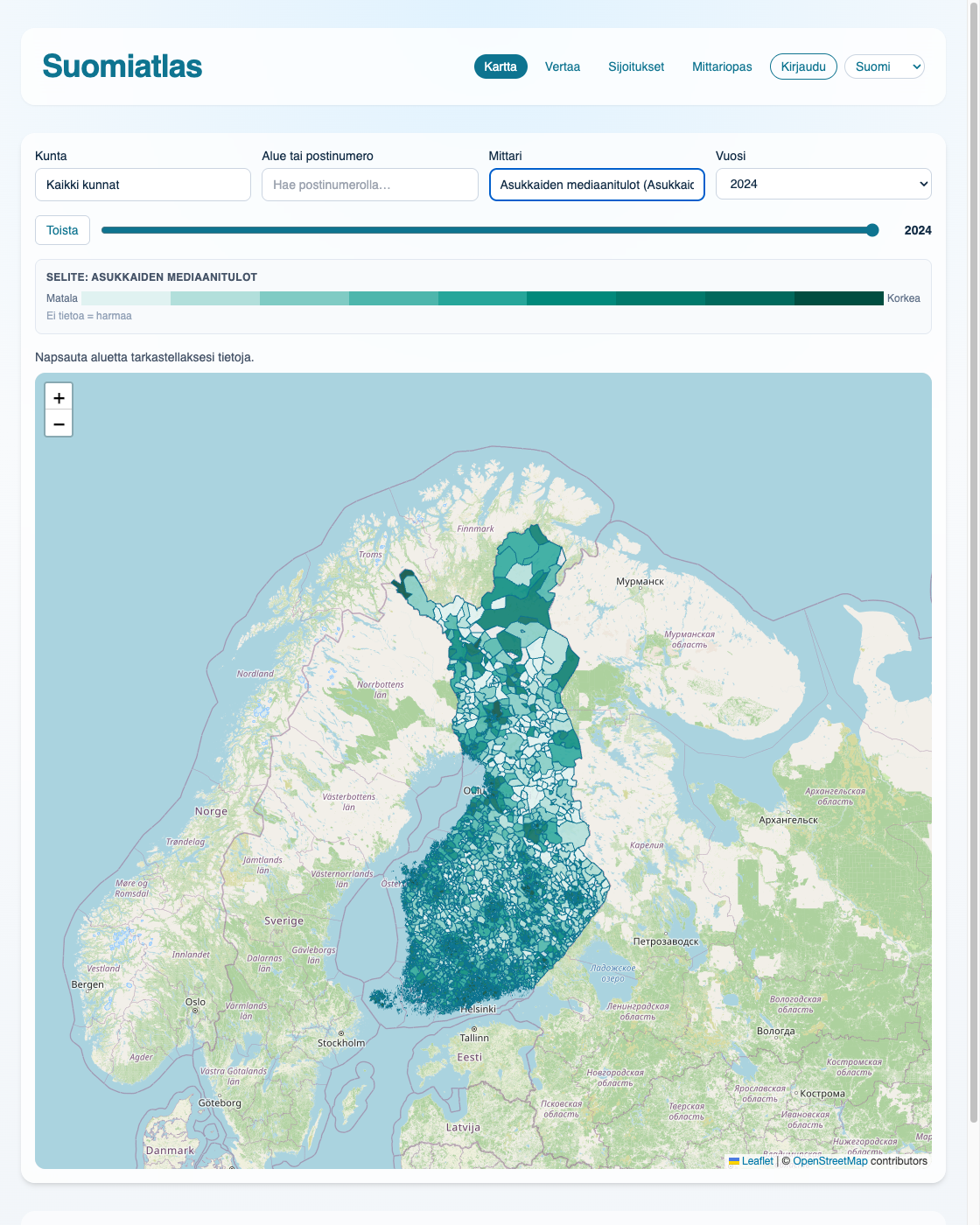Click the Kirjaudu login button
The image size is (980, 1225).
click(x=803, y=66)
